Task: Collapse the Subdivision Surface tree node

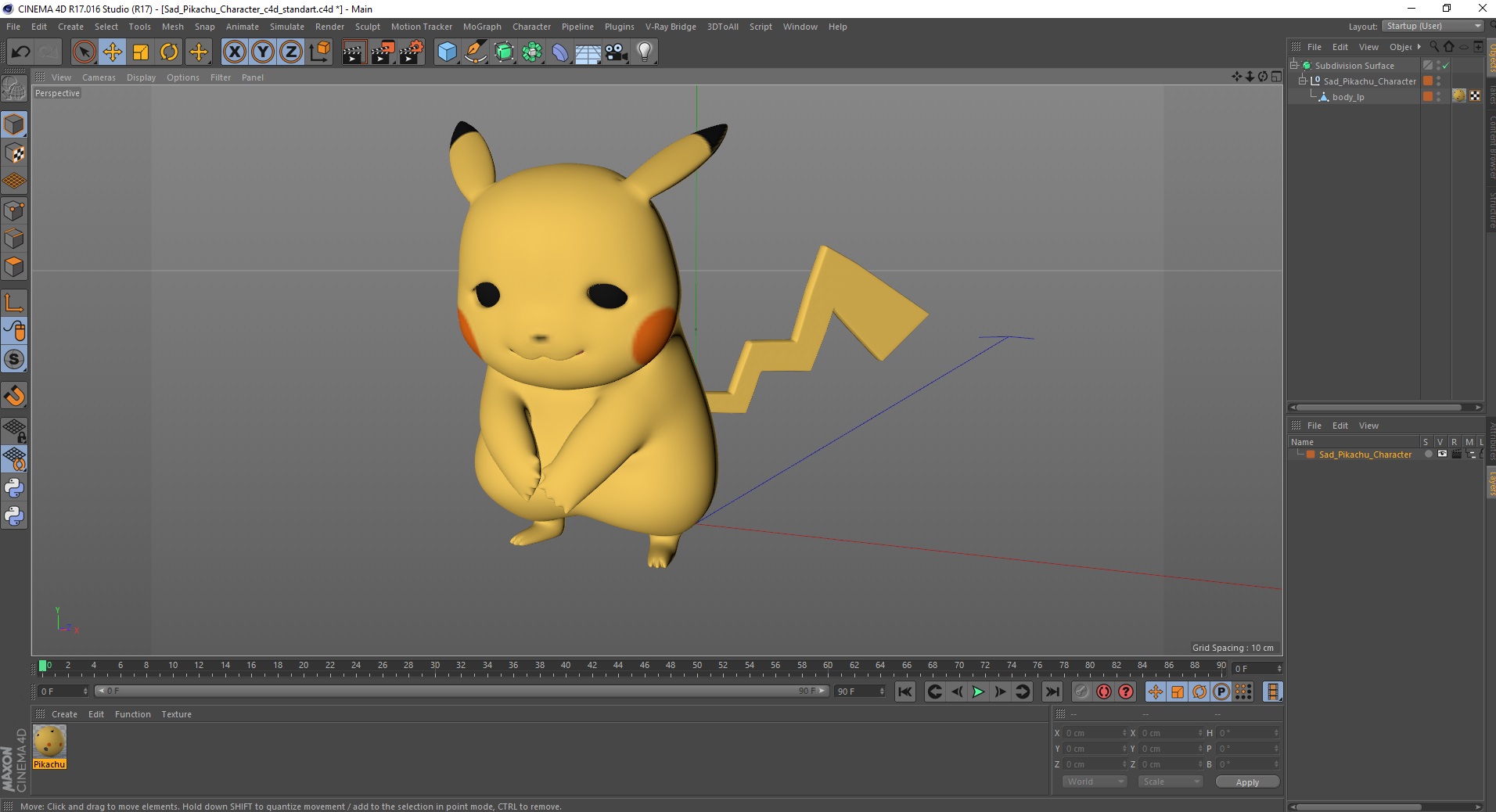Action: (x=1294, y=65)
